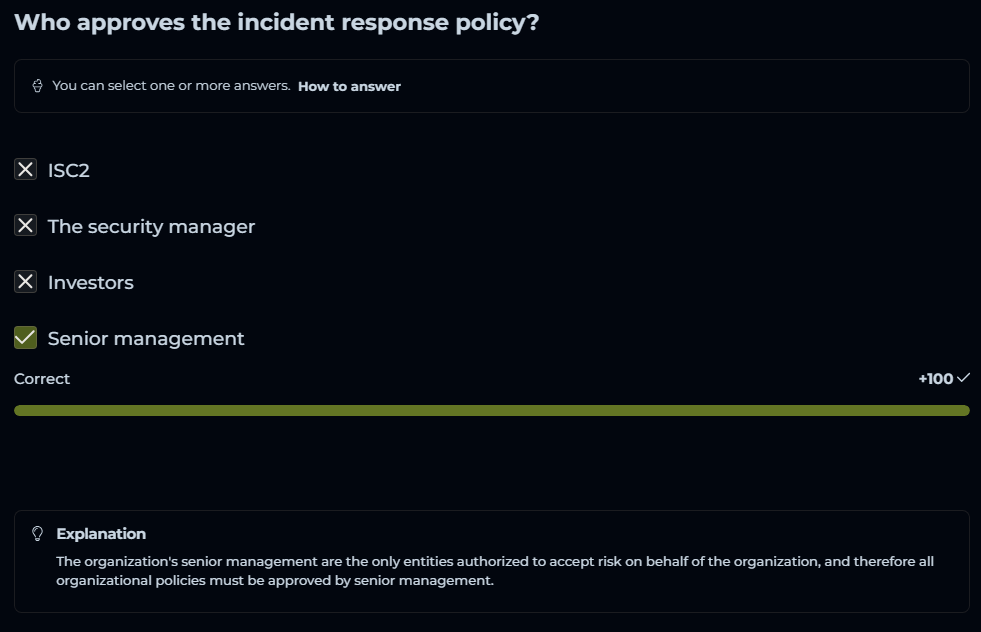Select the Senior management answer text

[x=146, y=339]
